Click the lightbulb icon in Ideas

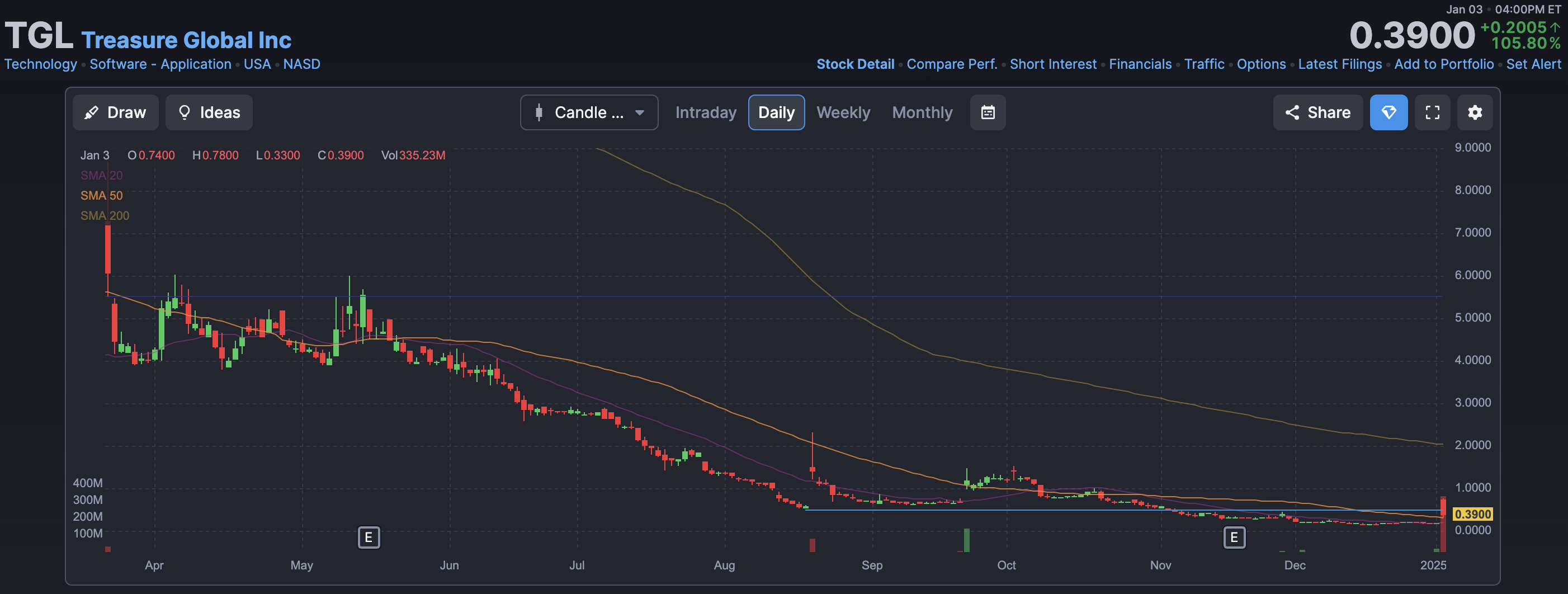[185, 112]
